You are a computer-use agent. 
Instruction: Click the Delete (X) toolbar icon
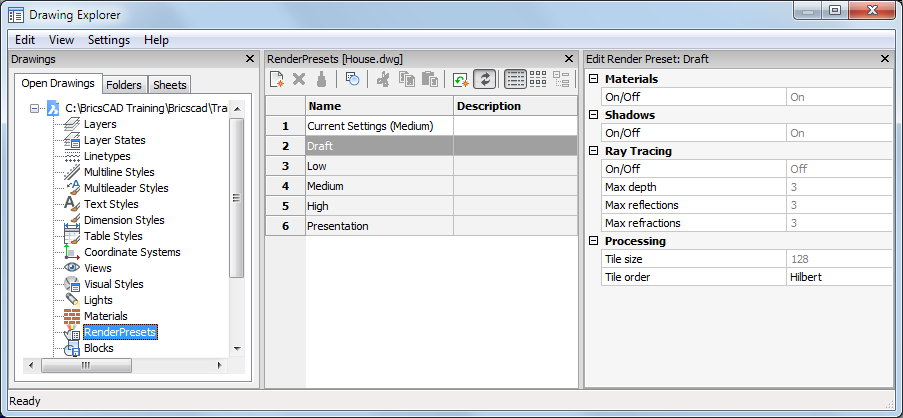click(x=299, y=79)
